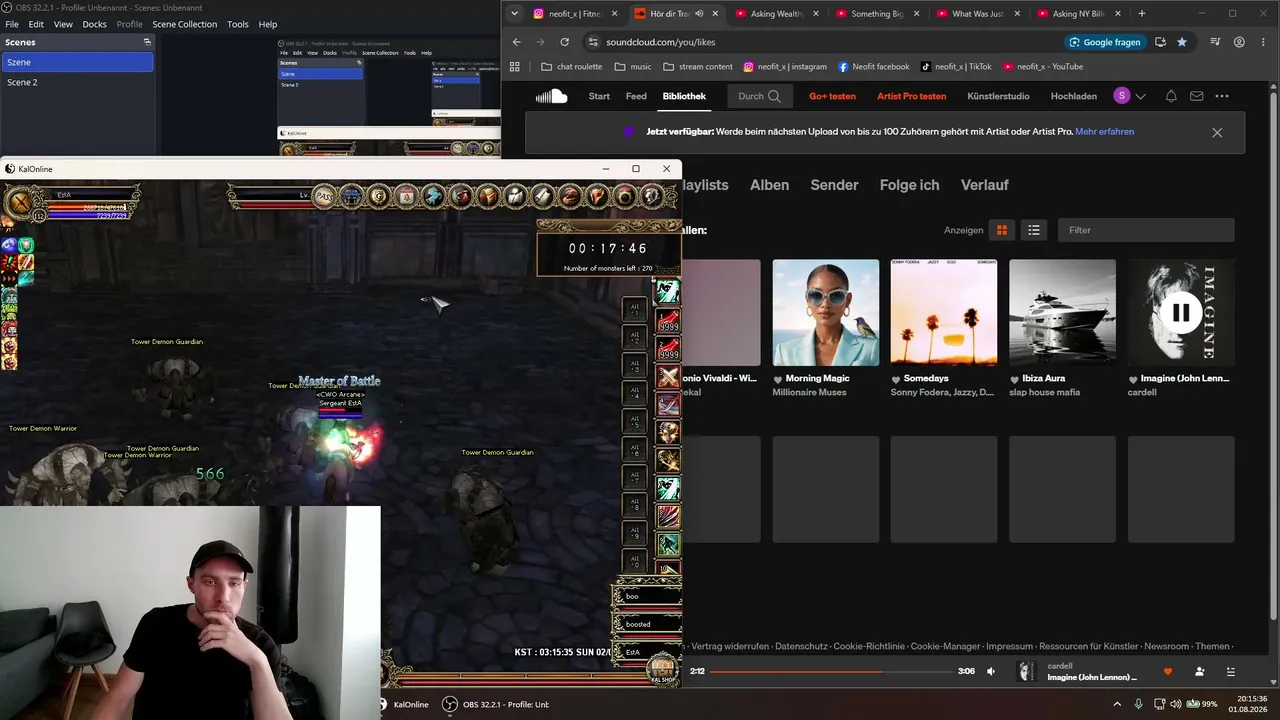This screenshot has height=720, width=1280.
Task: Open the Ibiza Aura track cover
Action: pyautogui.click(x=1062, y=313)
